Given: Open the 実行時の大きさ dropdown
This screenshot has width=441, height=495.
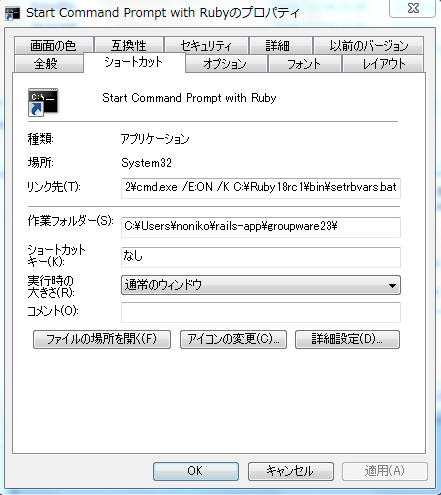Looking at the screenshot, I should (261, 285).
